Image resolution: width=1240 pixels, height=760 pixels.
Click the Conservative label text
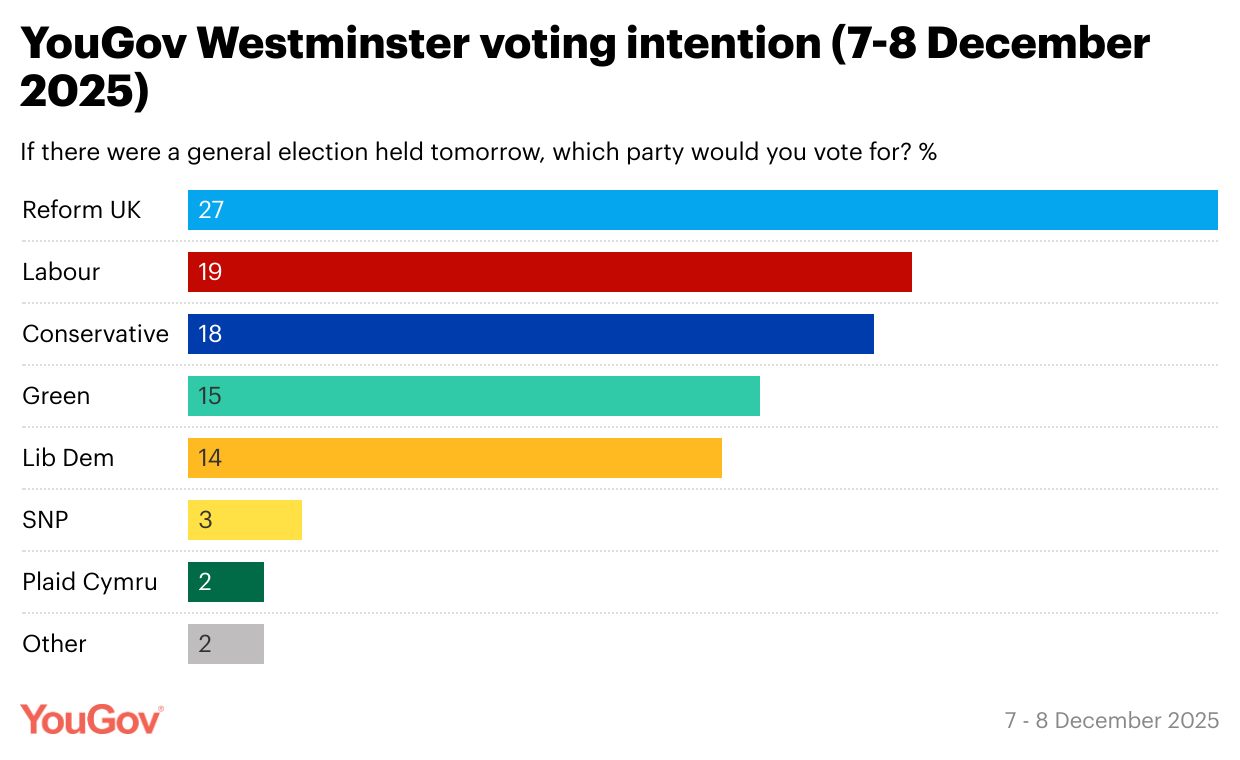pyautogui.click(x=95, y=334)
